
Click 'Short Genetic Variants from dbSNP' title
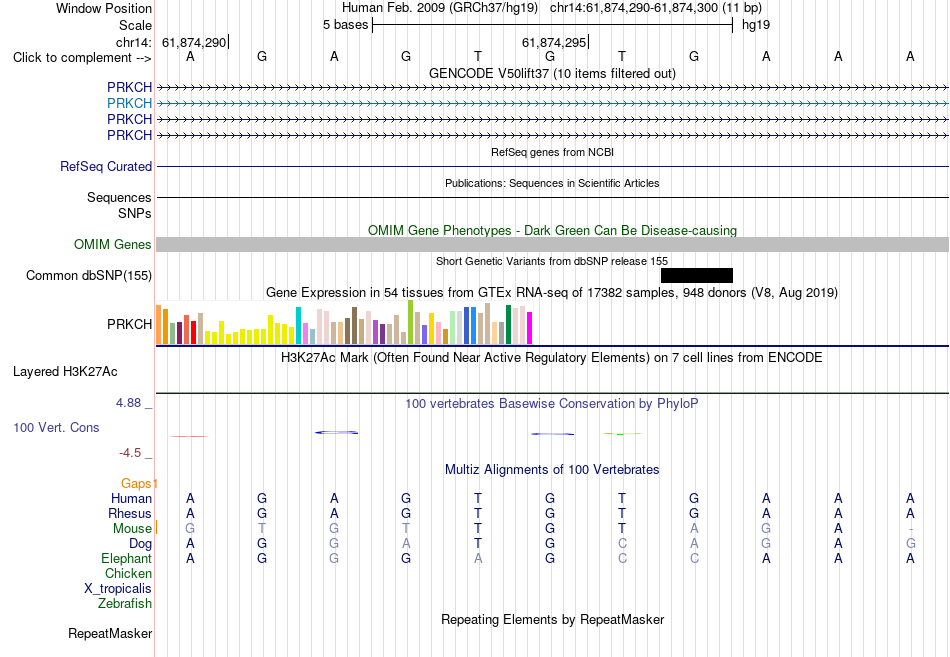[552, 261]
